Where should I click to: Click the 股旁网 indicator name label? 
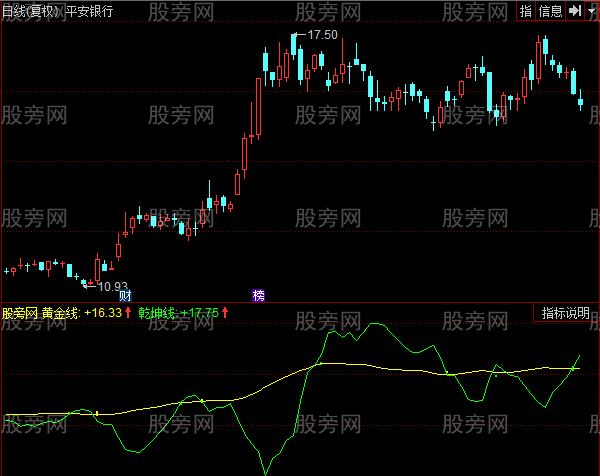20,313
